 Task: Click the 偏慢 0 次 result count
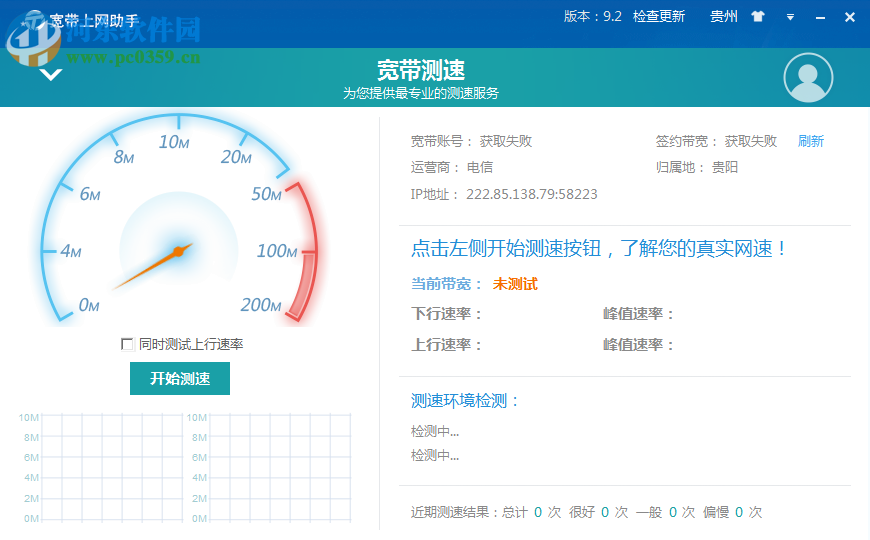click(x=732, y=512)
